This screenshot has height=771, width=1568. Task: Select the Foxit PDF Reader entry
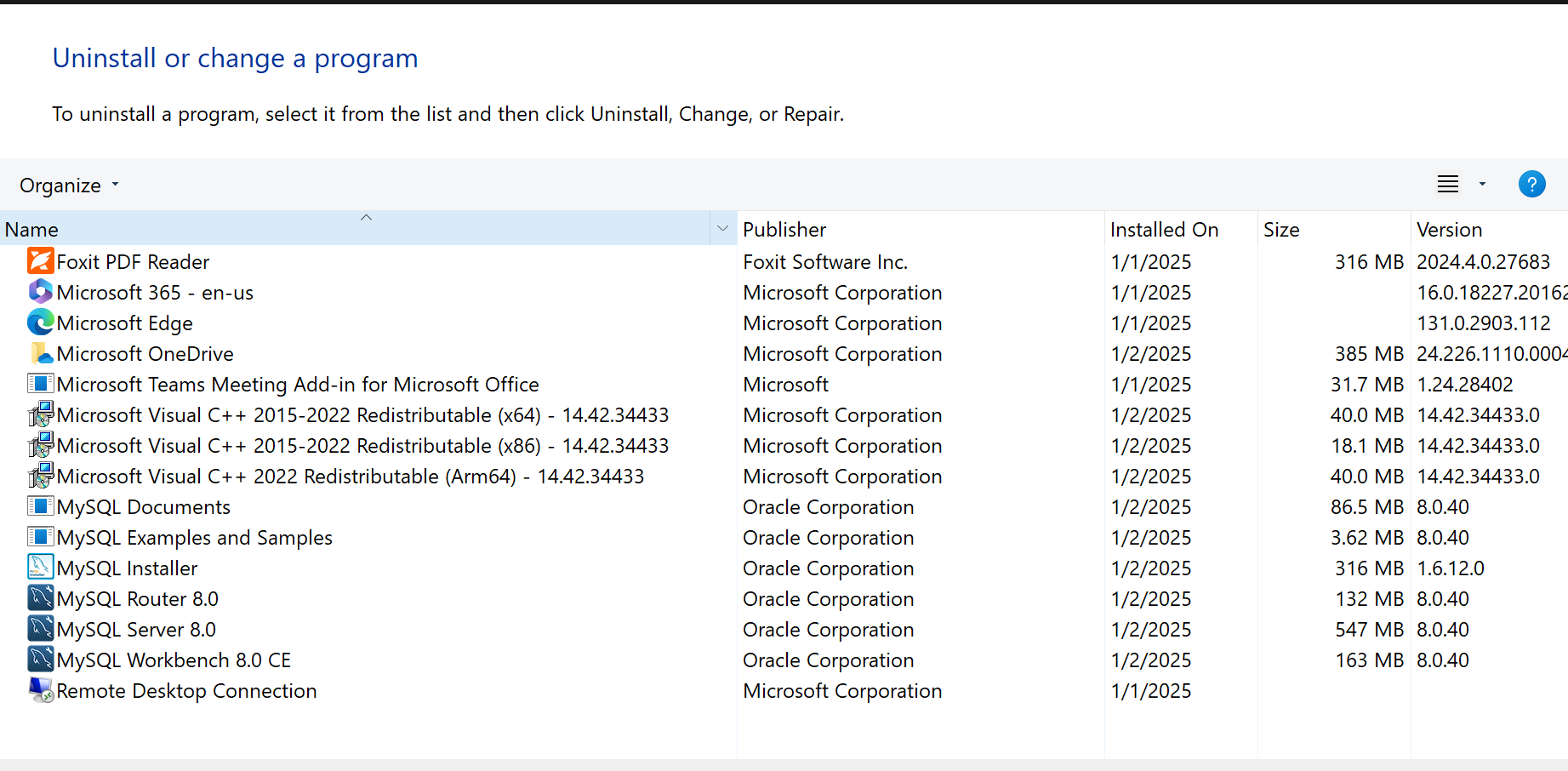133,262
